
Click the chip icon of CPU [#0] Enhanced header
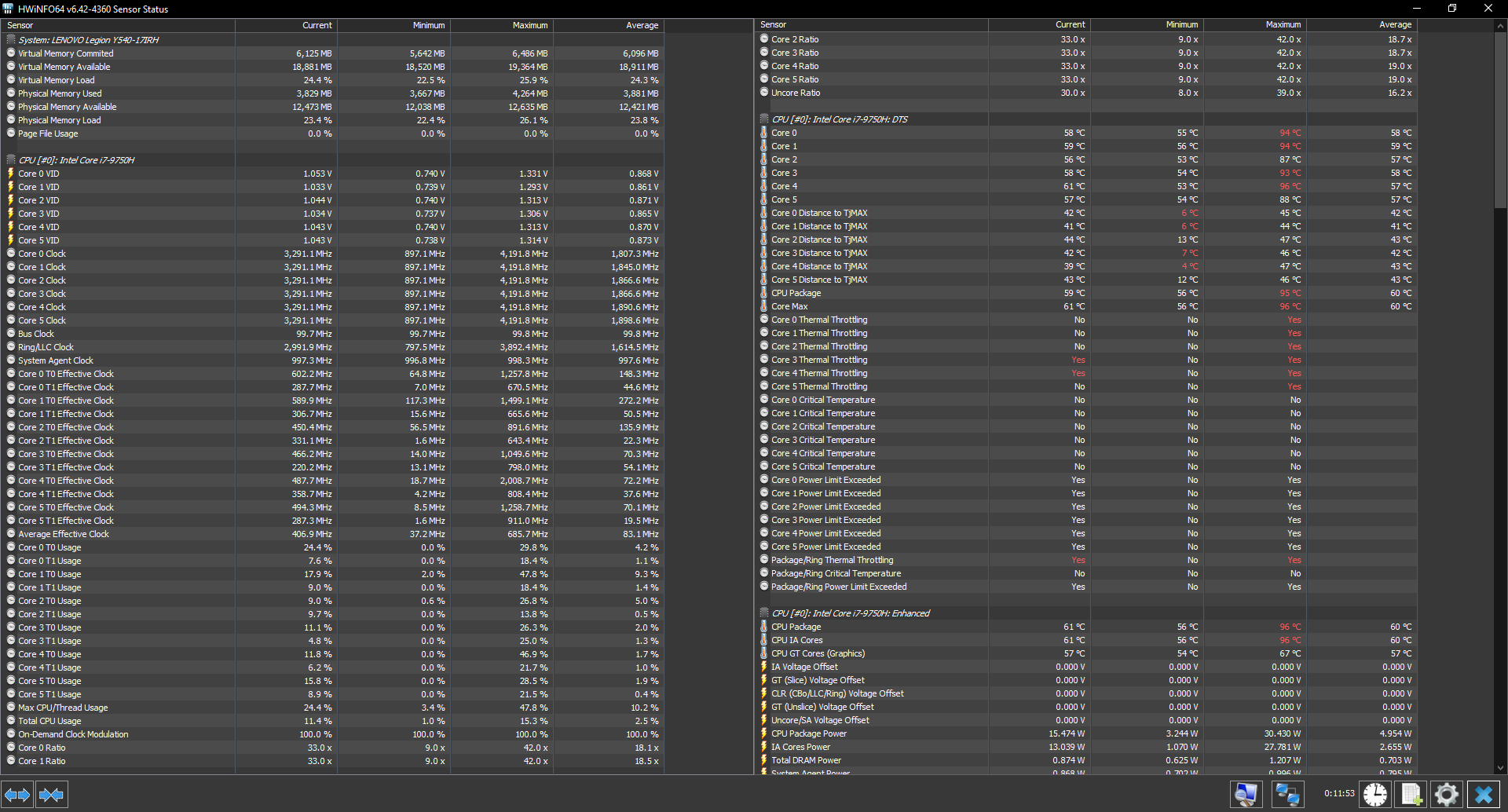pos(764,613)
